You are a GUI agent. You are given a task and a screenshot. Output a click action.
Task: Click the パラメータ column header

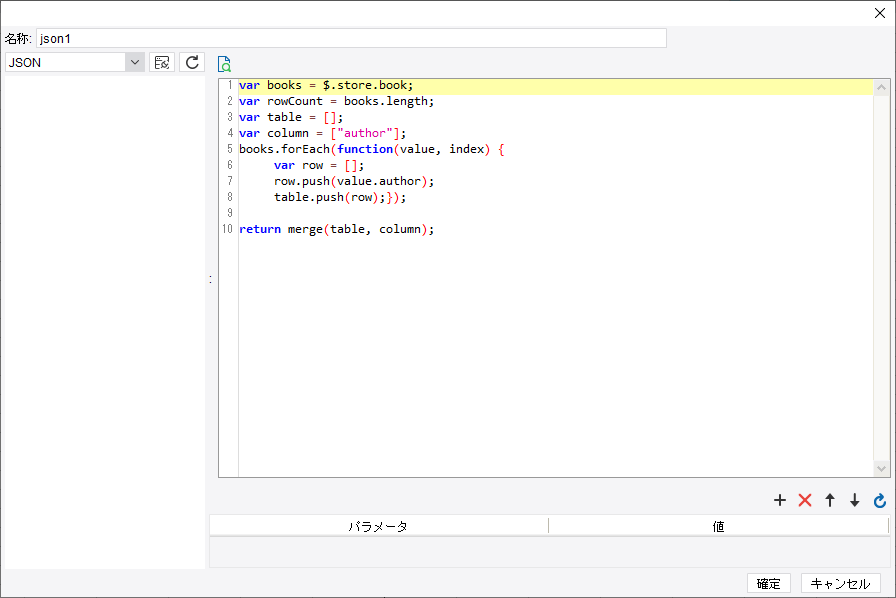[x=378, y=525]
